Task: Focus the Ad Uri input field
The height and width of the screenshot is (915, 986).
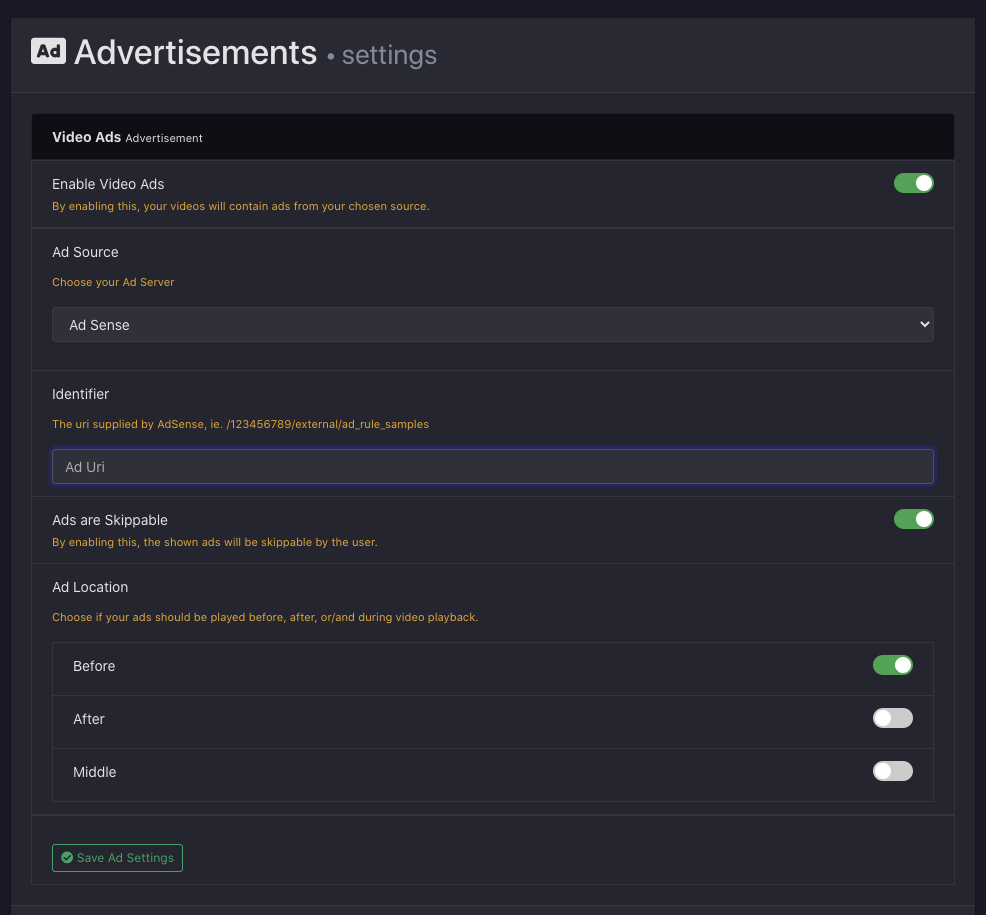Action: tap(492, 467)
